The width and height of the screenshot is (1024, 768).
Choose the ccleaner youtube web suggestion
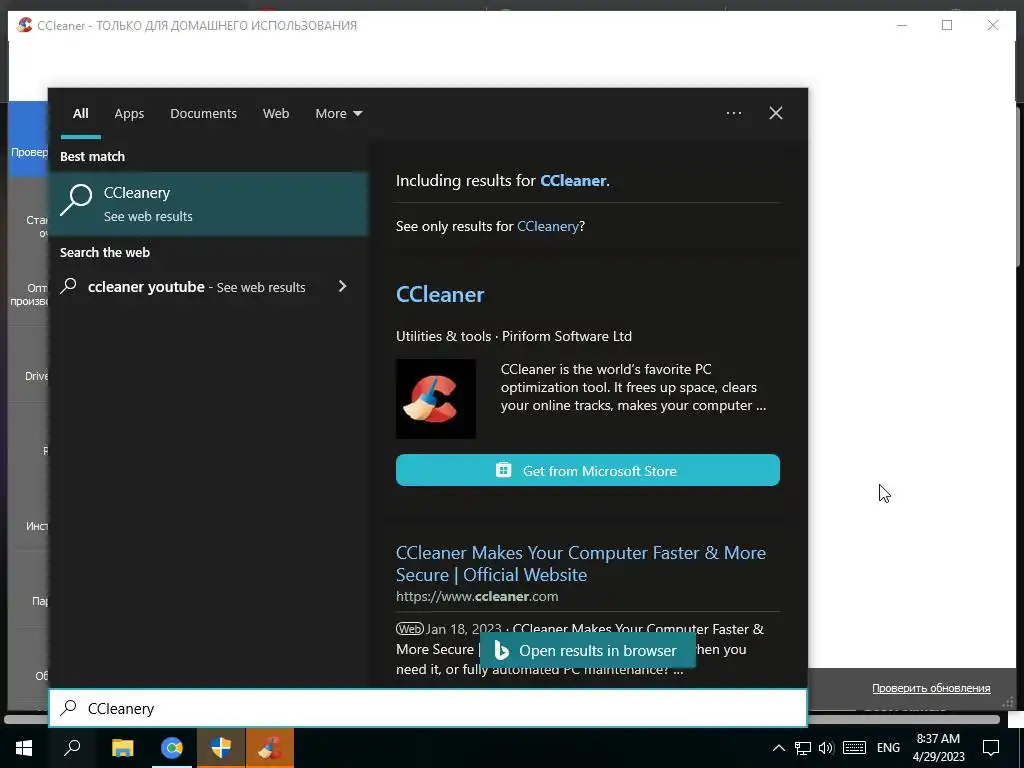[x=197, y=287]
